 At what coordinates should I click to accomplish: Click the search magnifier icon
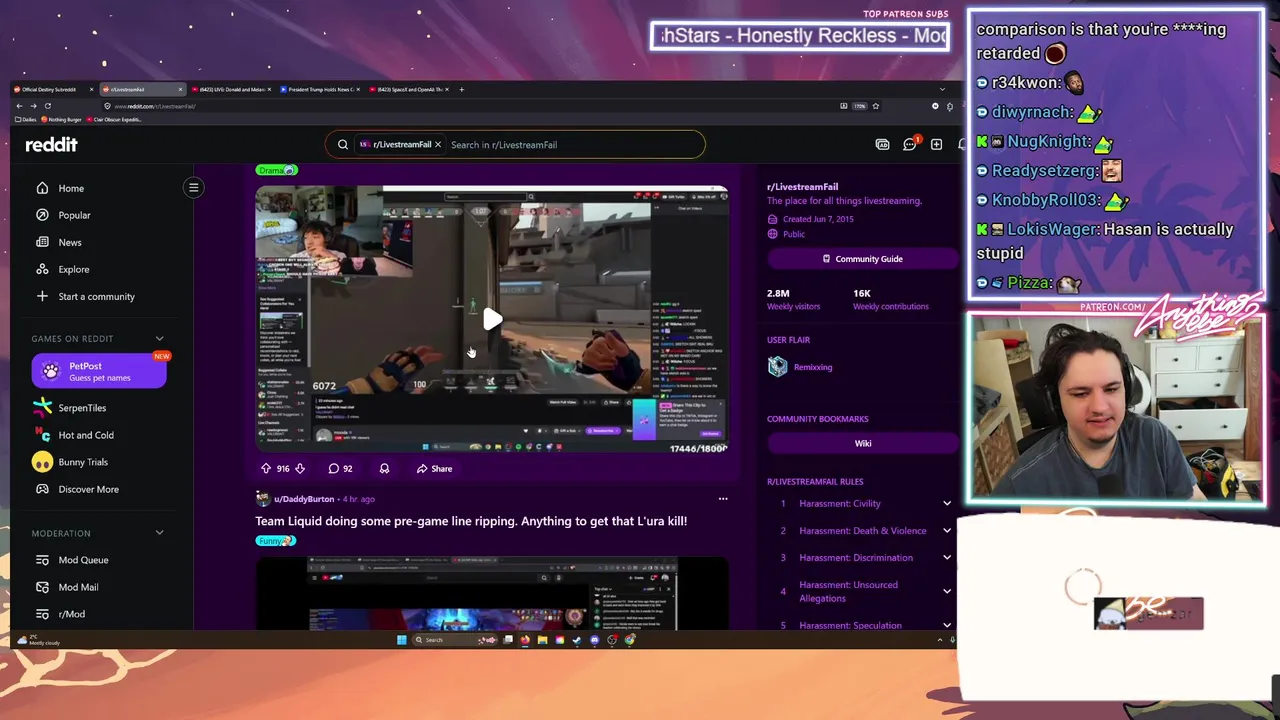(343, 145)
